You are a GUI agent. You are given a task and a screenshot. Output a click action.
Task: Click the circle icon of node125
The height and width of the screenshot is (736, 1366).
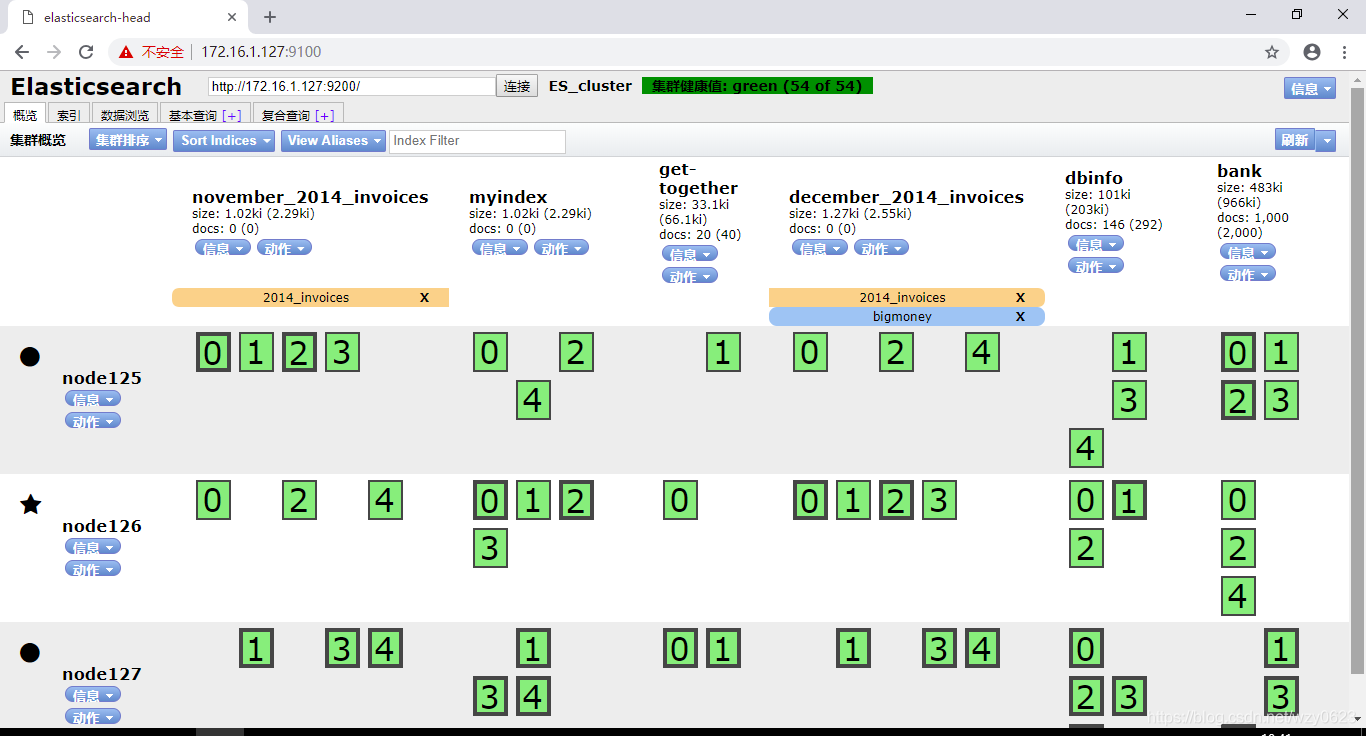(x=30, y=356)
